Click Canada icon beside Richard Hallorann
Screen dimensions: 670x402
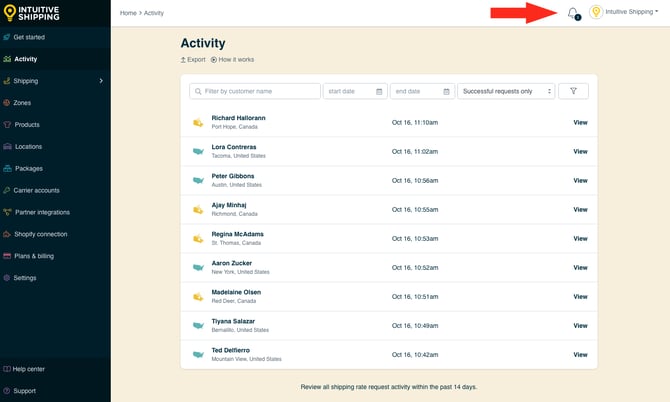198,123
